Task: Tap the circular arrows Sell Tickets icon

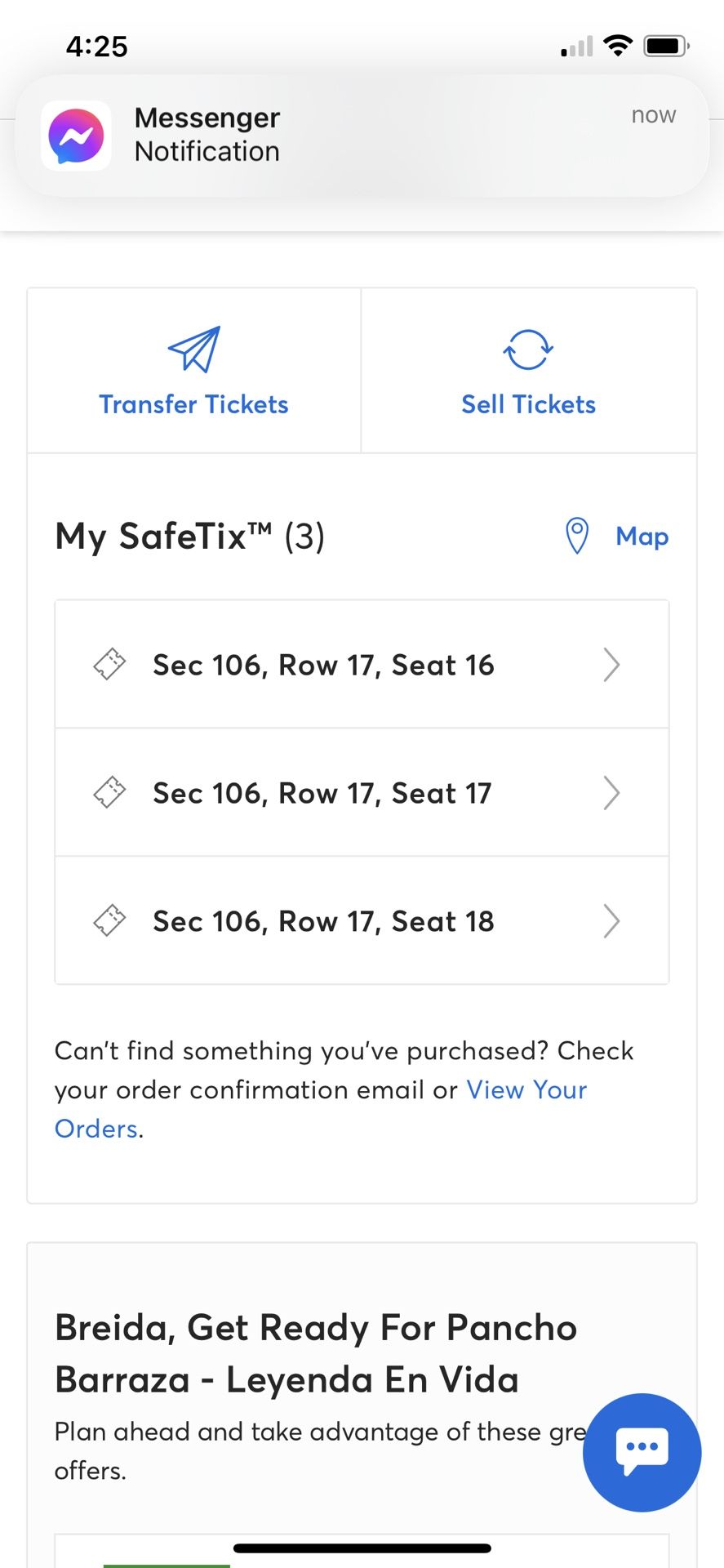Action: click(x=528, y=350)
